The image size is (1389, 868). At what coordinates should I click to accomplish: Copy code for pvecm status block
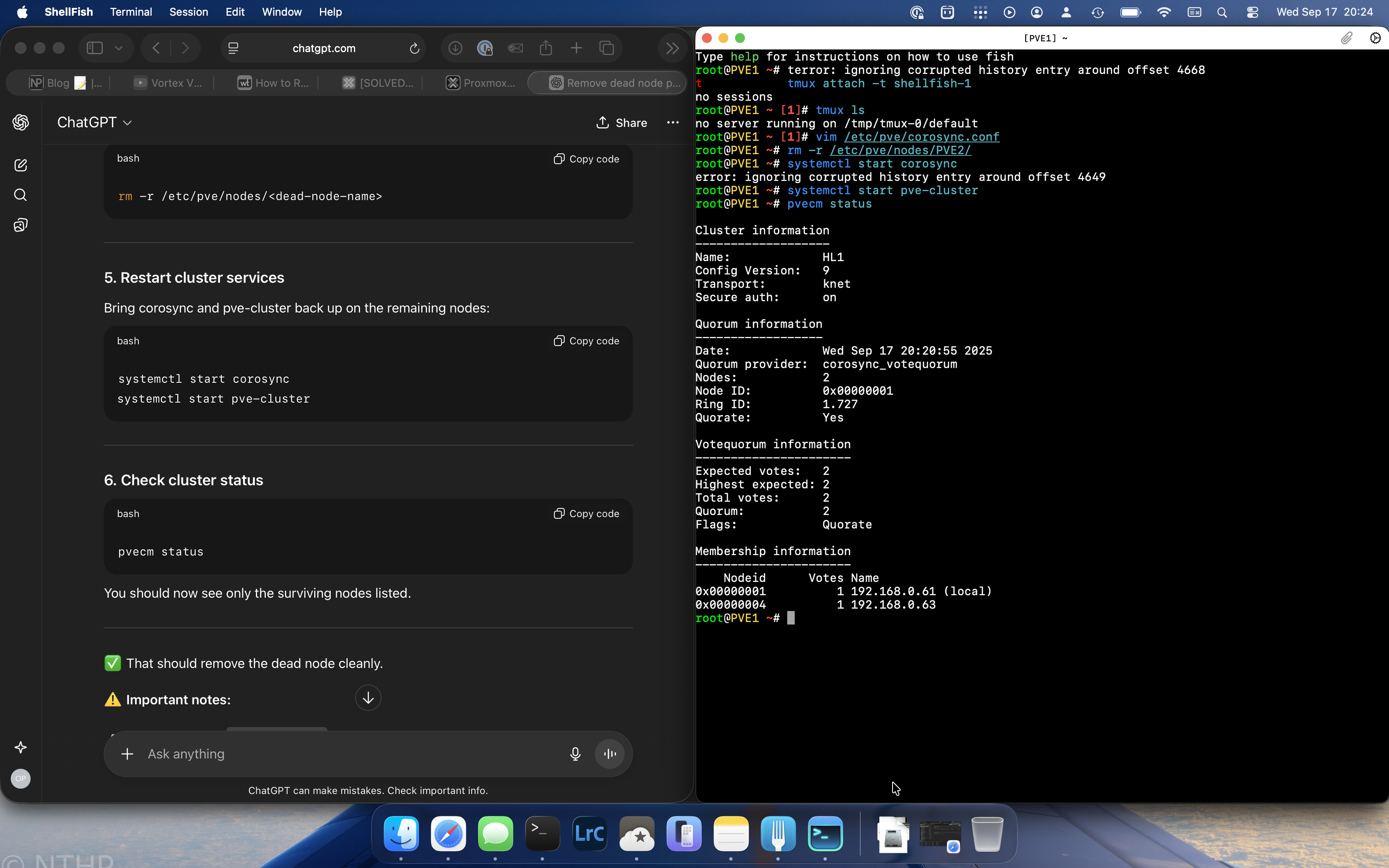[x=586, y=514]
